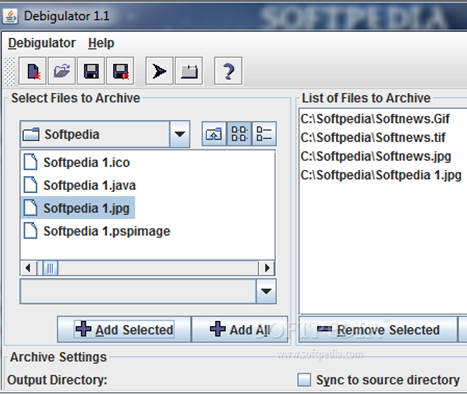The image size is (467, 394).
Task: Select C:\Softpedia\Softnews.tif in archive list
Action: tap(373, 137)
